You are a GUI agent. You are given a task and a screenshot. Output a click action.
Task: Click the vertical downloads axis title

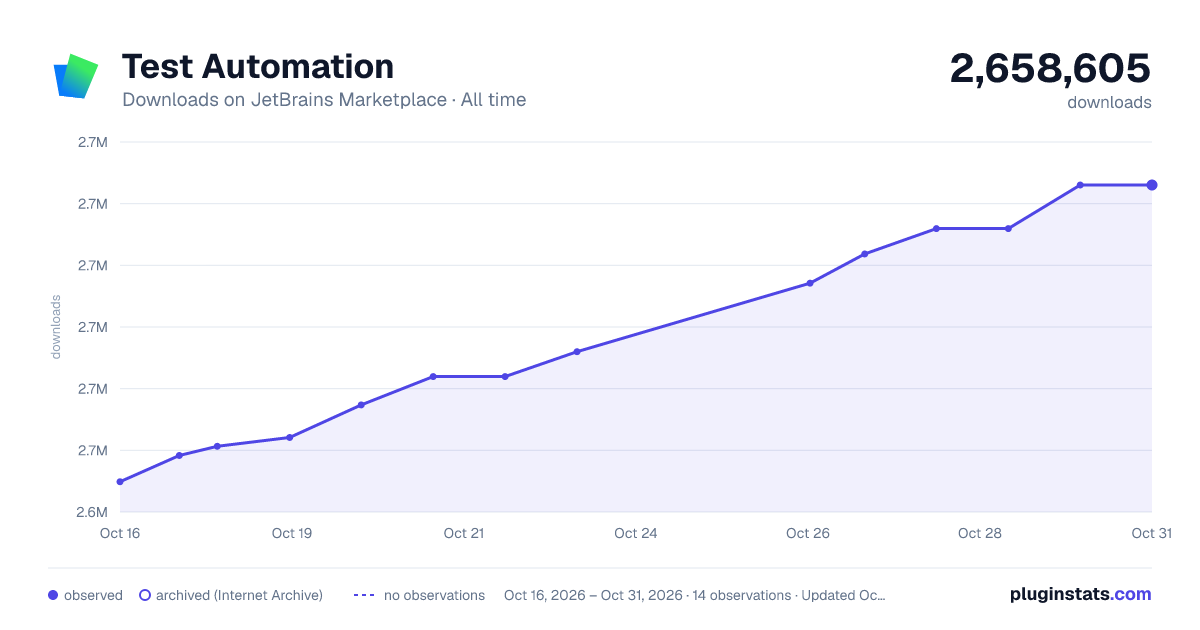pos(56,326)
